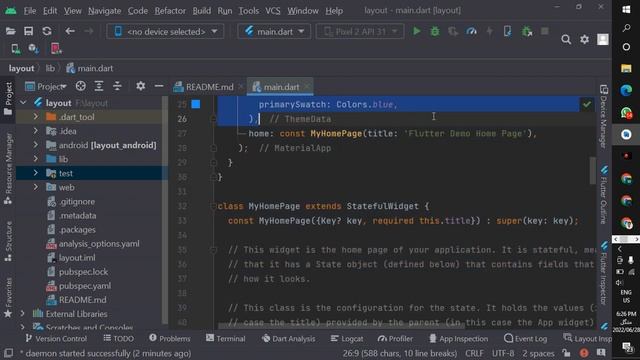Click the blue color gutter icon on line 25

point(196,104)
